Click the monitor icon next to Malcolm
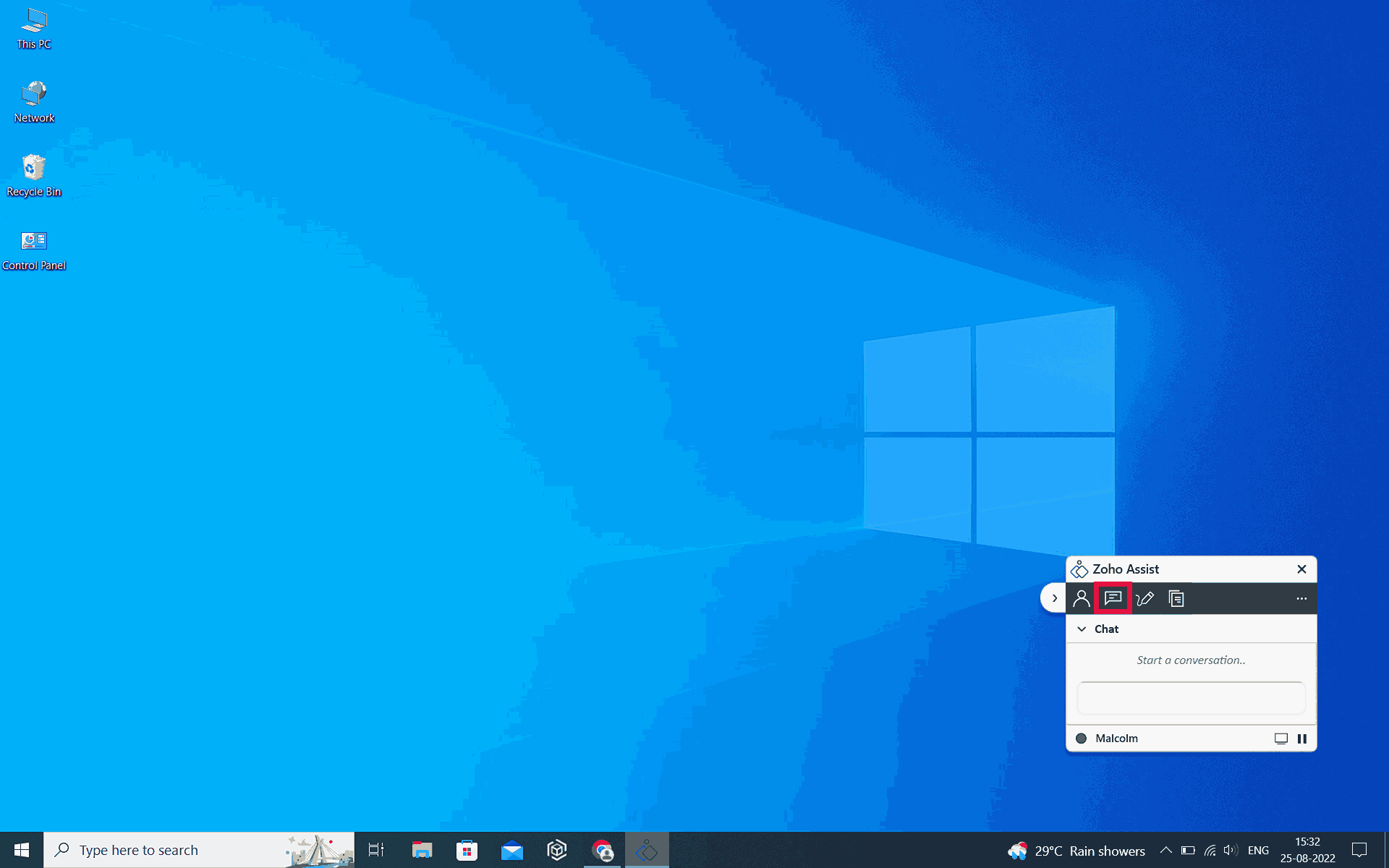The width and height of the screenshot is (1389, 868). point(1280,739)
